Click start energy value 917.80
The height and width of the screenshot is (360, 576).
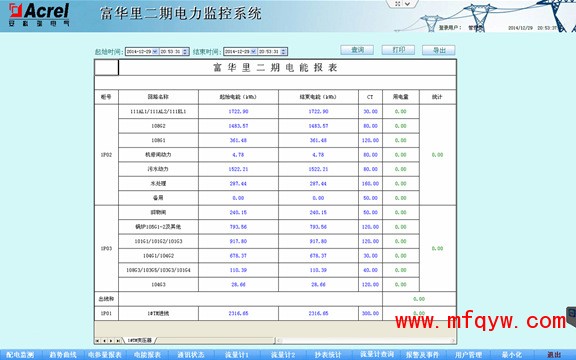click(x=238, y=241)
